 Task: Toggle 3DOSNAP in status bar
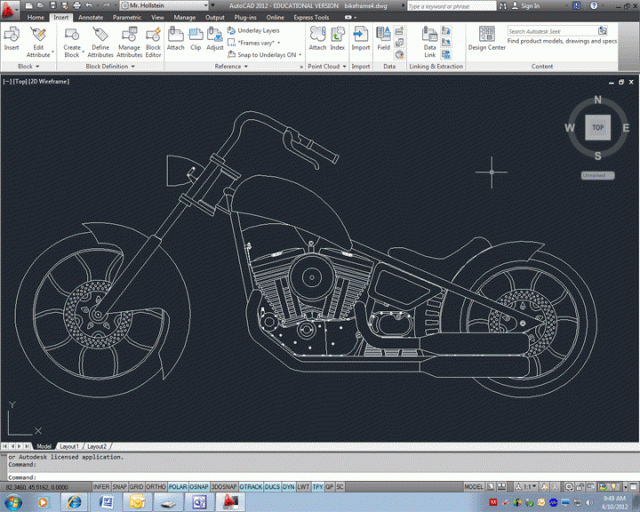pyautogui.click(x=224, y=487)
